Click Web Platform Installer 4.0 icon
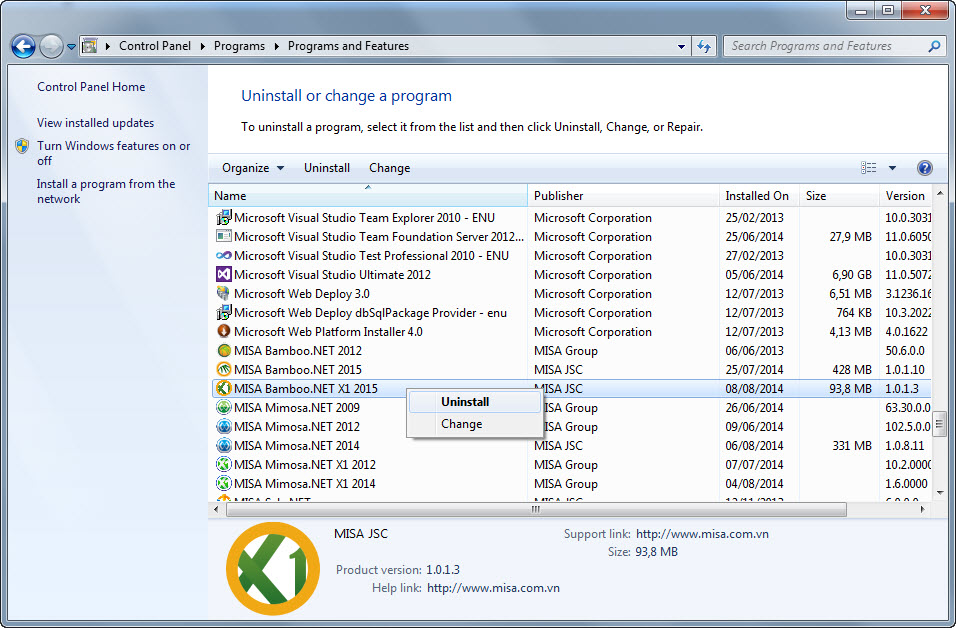 point(224,331)
